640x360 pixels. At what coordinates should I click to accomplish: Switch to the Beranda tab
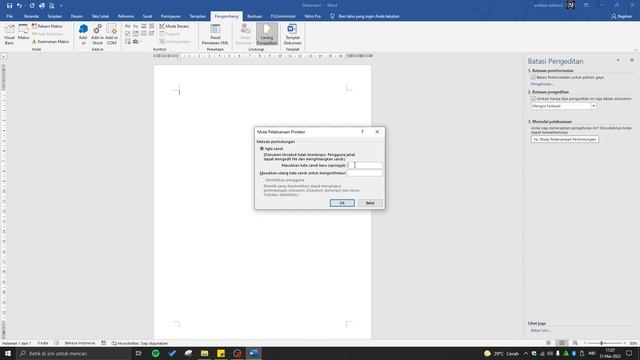point(31,16)
